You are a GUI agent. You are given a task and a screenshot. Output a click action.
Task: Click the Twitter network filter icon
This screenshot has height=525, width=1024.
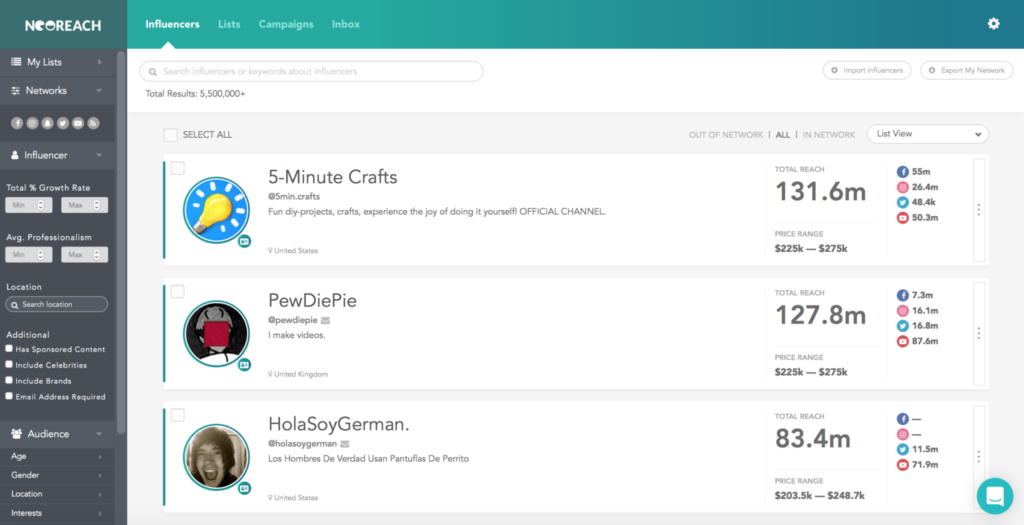62,123
